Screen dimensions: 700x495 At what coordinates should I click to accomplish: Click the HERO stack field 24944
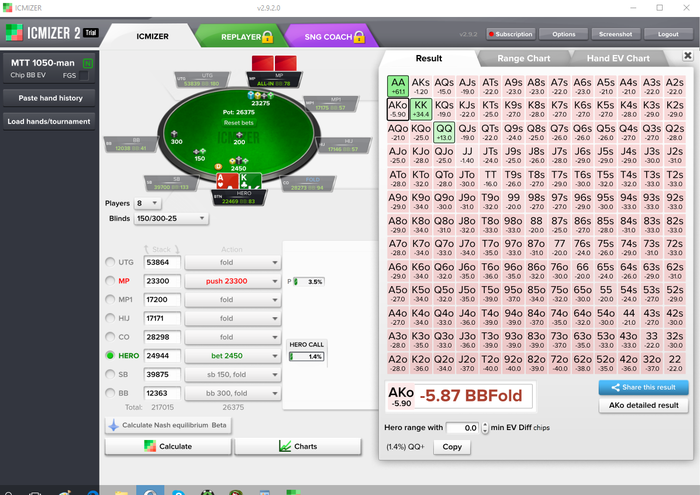[162, 356]
